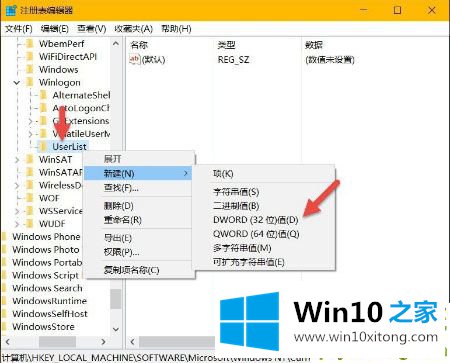Open the 文件(F) menu
Viewport: 450px width, 363px height.
point(19,29)
